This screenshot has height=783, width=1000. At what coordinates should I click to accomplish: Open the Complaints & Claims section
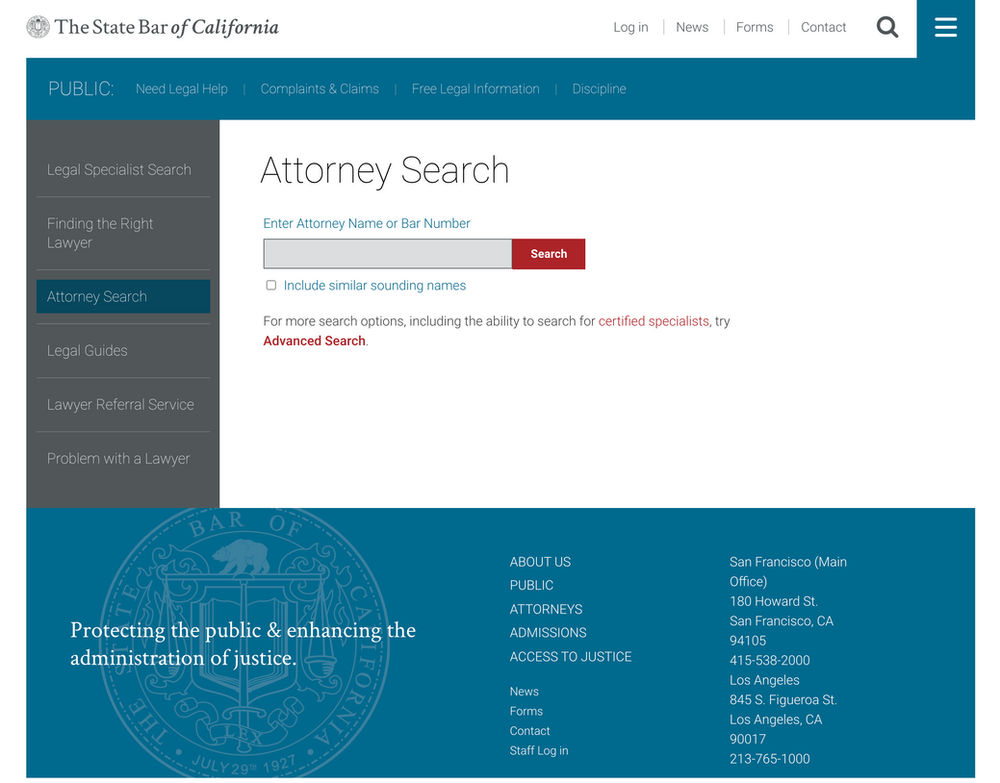pos(319,88)
